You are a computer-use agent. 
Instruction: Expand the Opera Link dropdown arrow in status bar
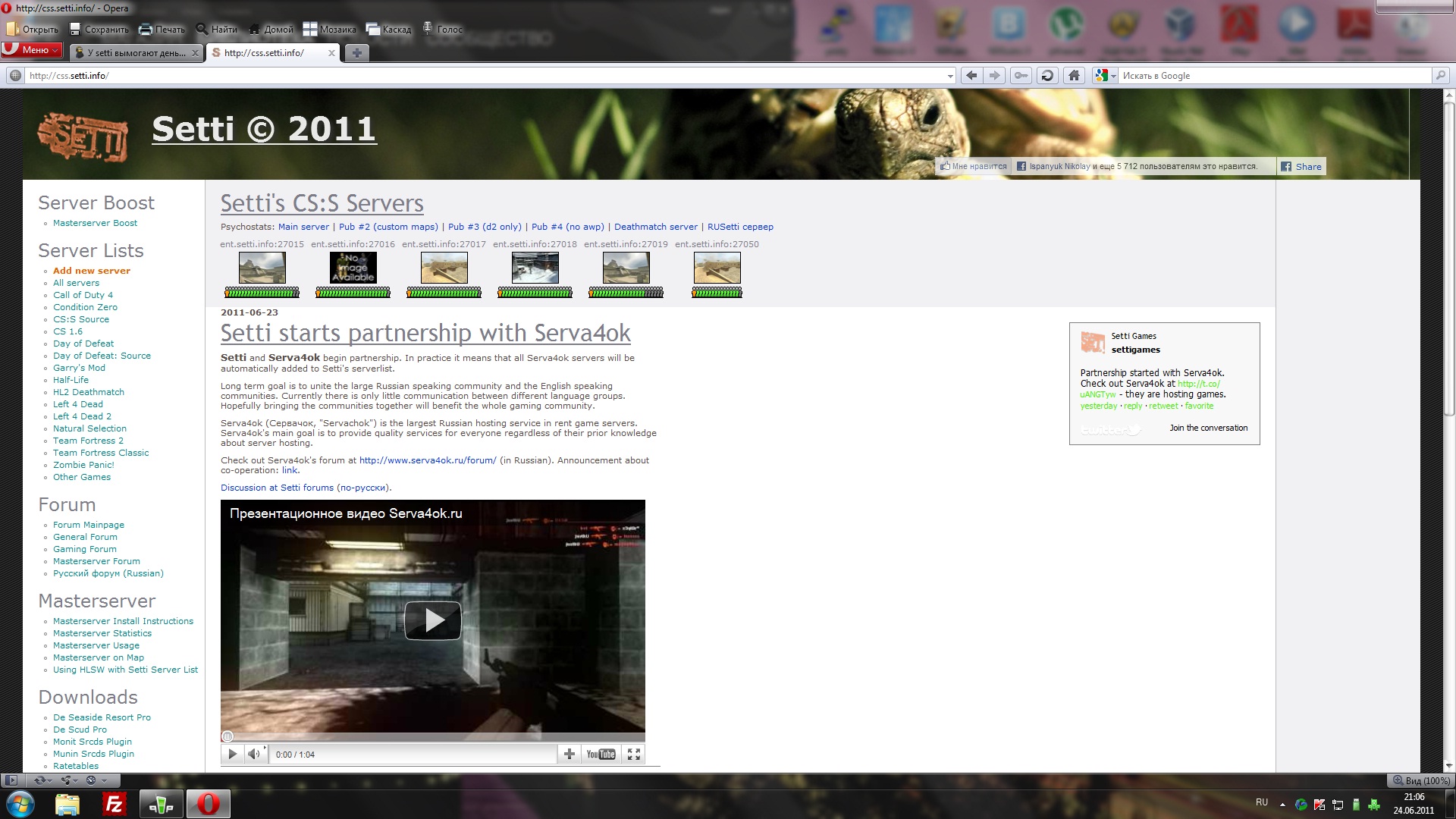pos(51,780)
